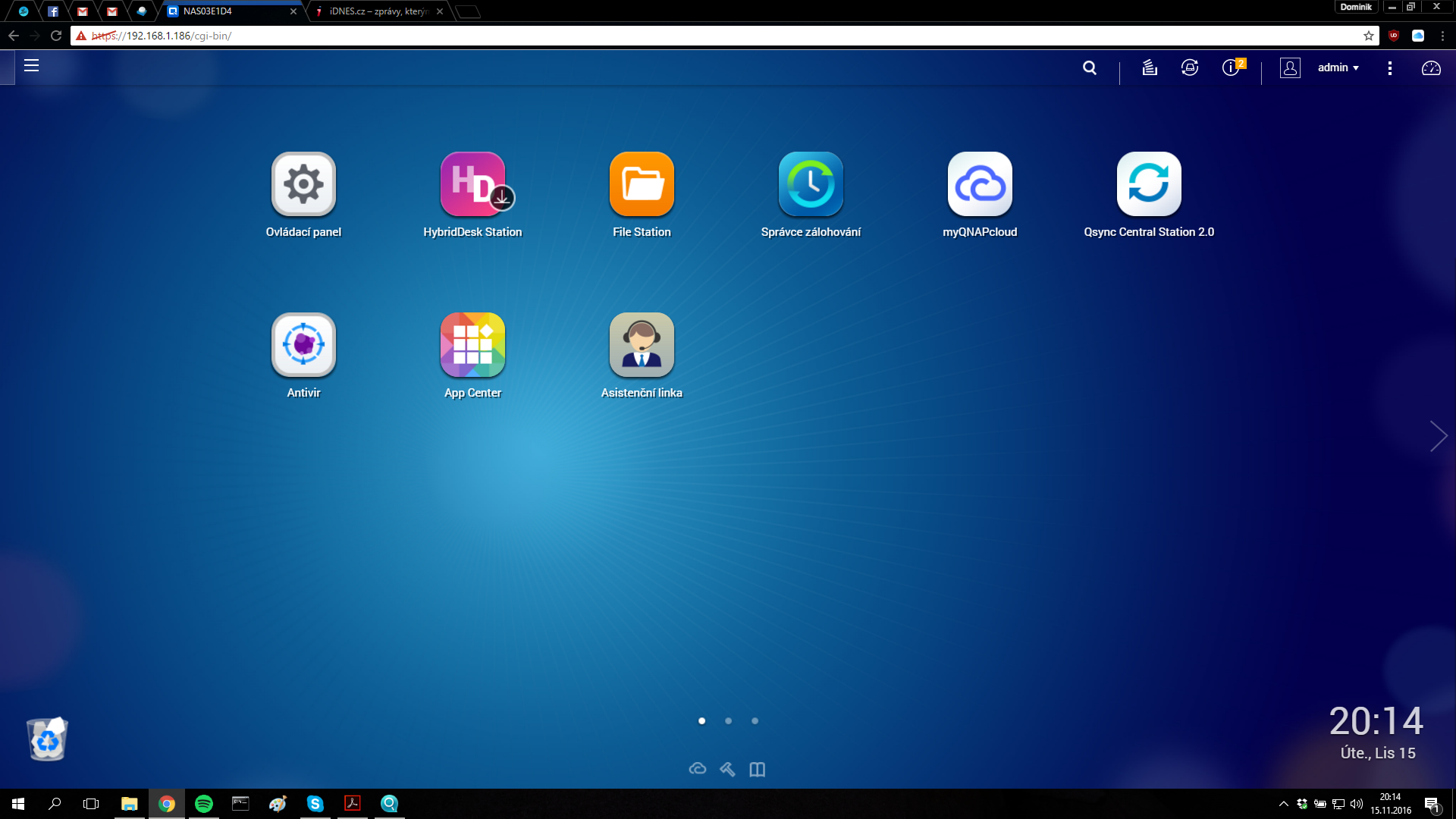1456x819 pixels.
Task: Open the hamburger main menu
Action: 31,66
